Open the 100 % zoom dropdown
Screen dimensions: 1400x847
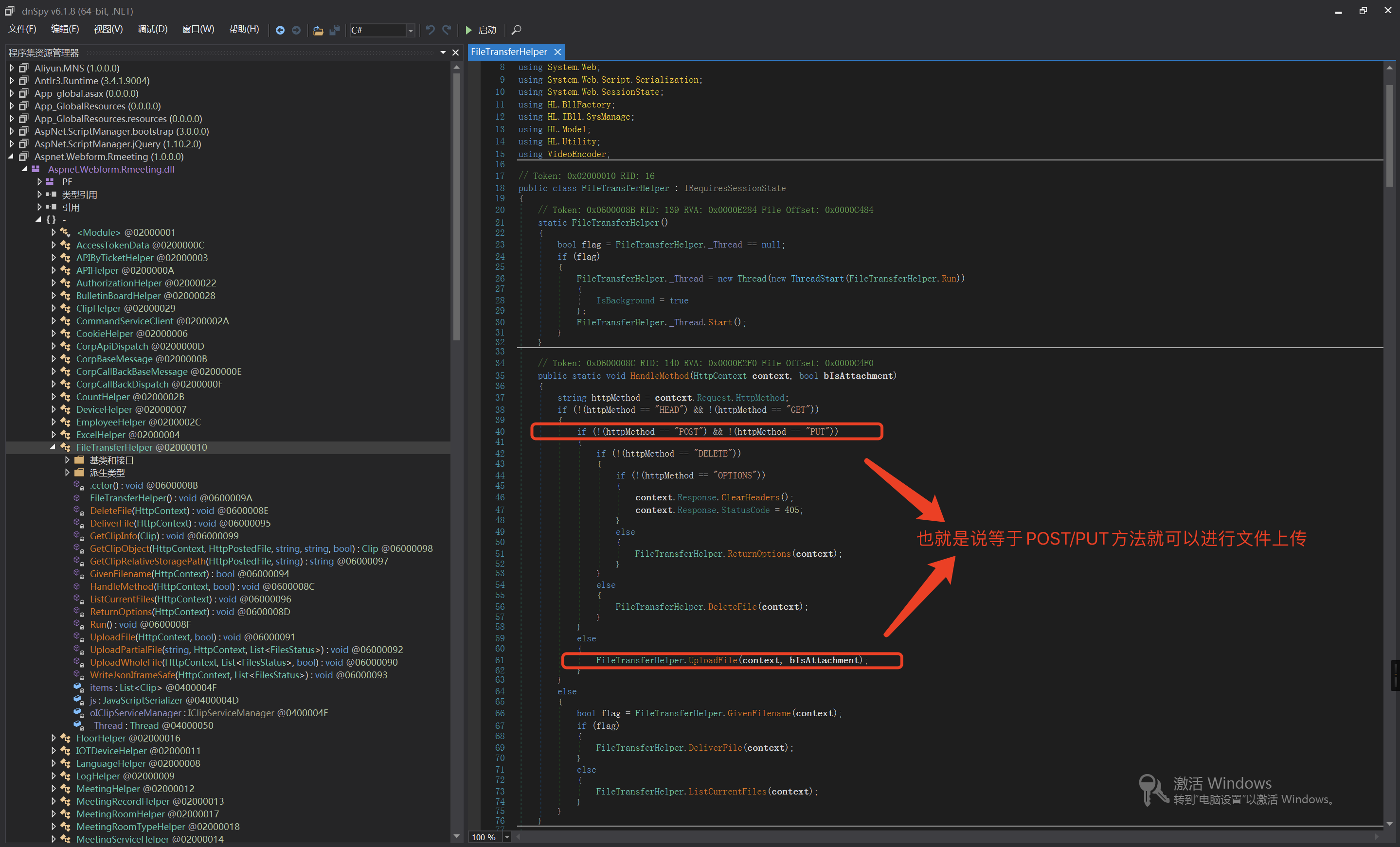point(507,837)
